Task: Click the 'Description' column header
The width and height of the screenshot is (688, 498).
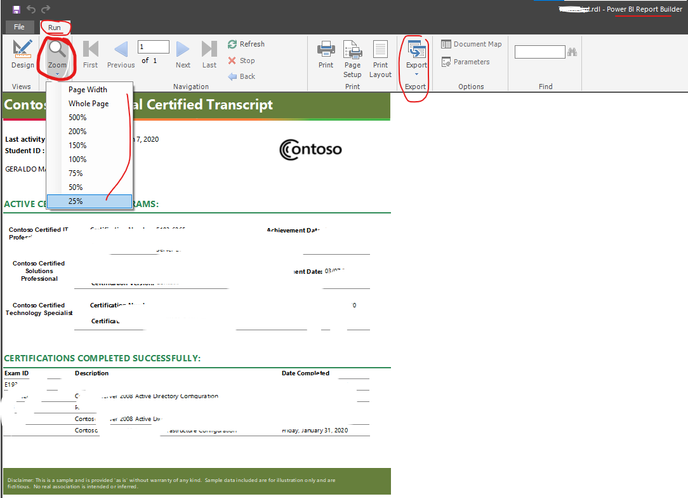Action: click(x=92, y=373)
